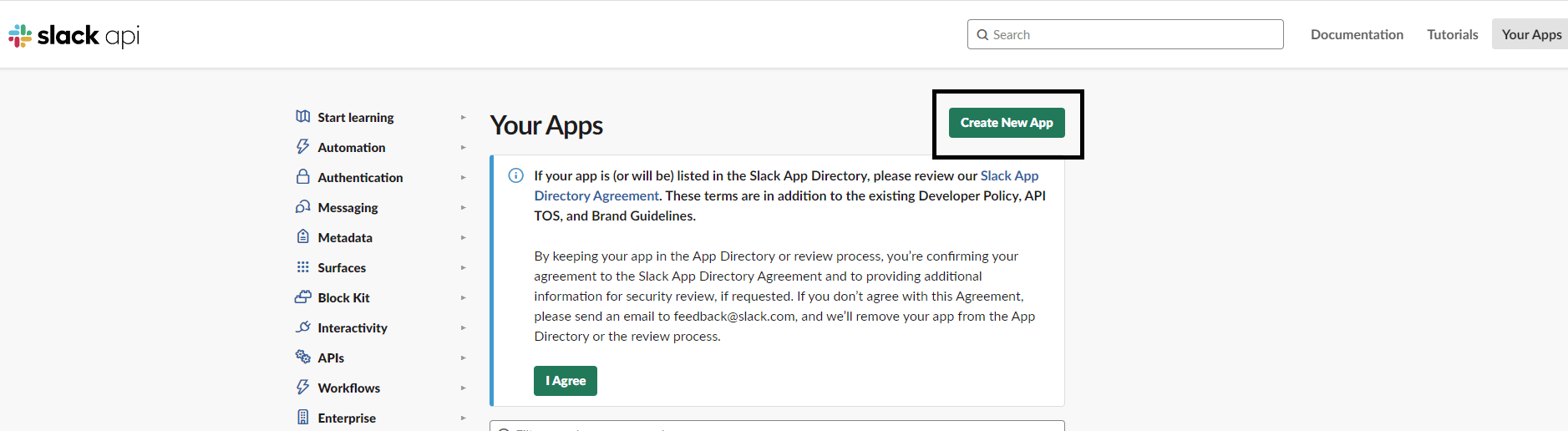This screenshot has height=431, width=1568.
Task: Focus the Search input field
Action: click(1125, 34)
